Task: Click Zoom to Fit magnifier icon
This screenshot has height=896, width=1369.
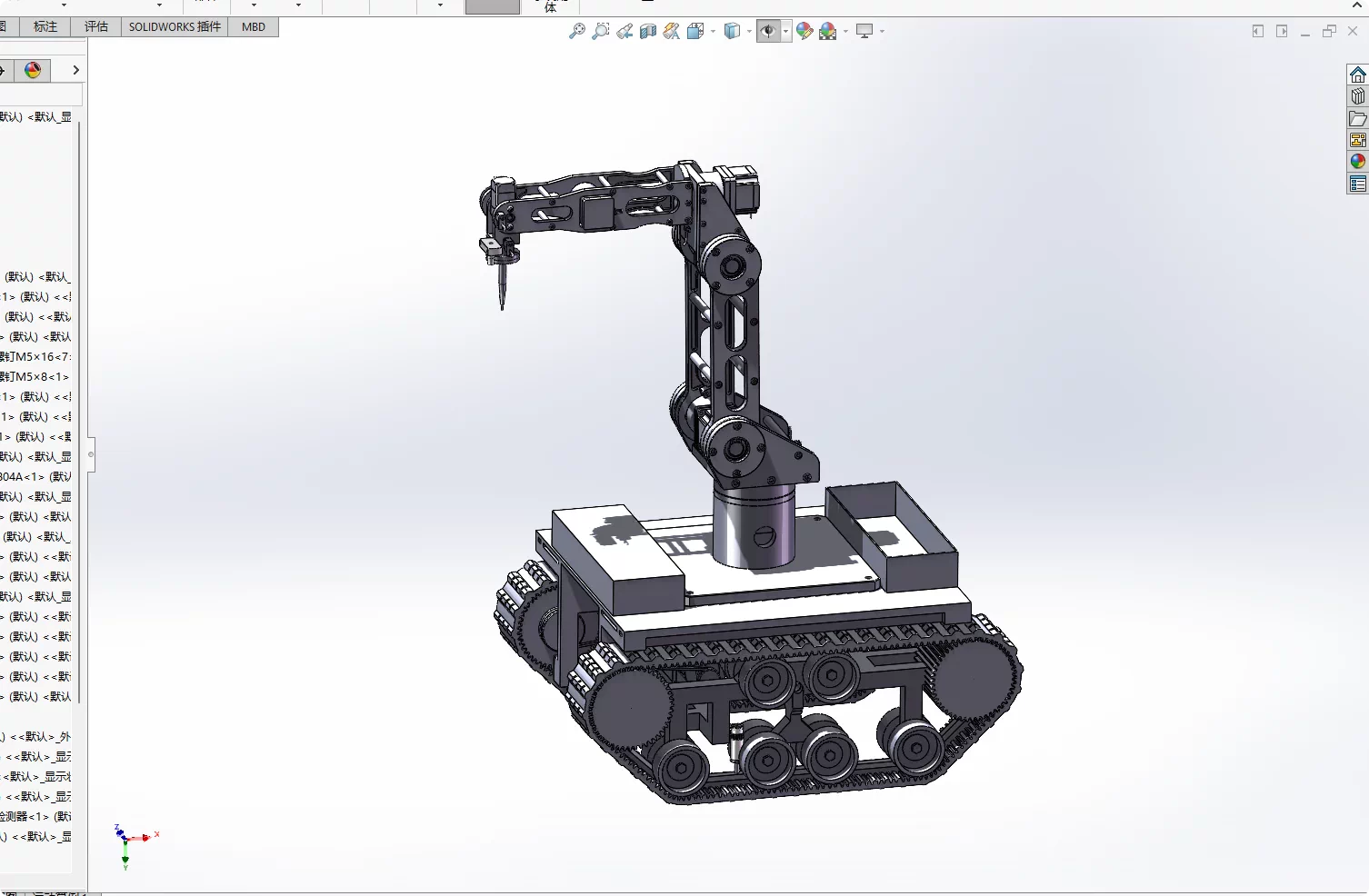Action: coord(576,31)
